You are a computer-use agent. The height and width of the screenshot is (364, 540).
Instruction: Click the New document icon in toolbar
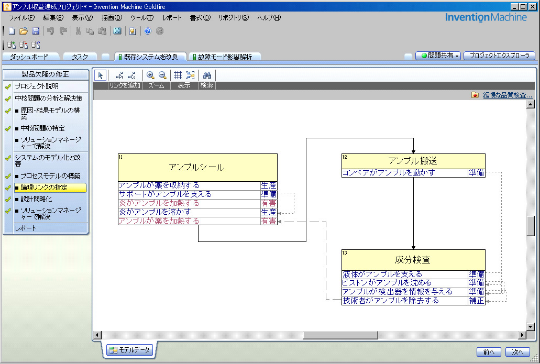pyautogui.click(x=12, y=31)
